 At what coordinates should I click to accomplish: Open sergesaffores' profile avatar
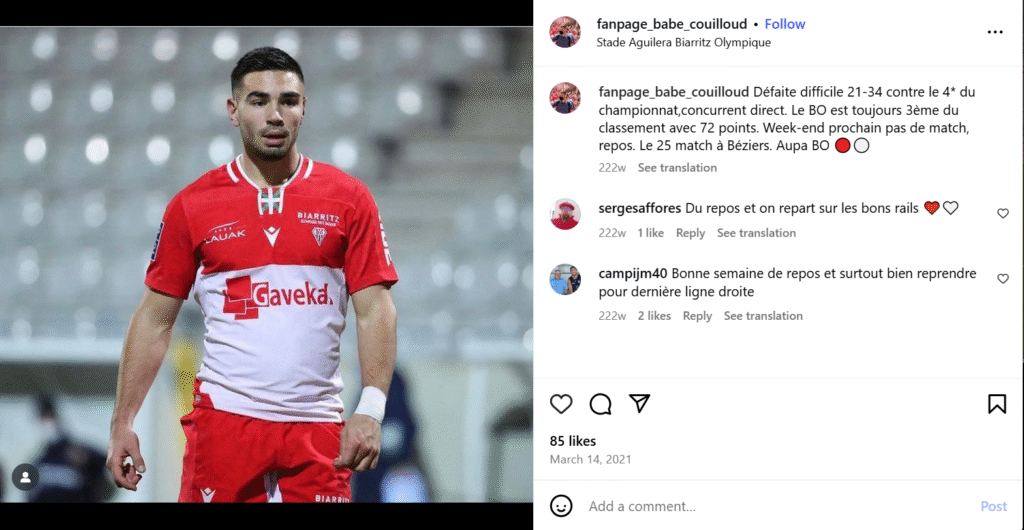click(x=565, y=214)
